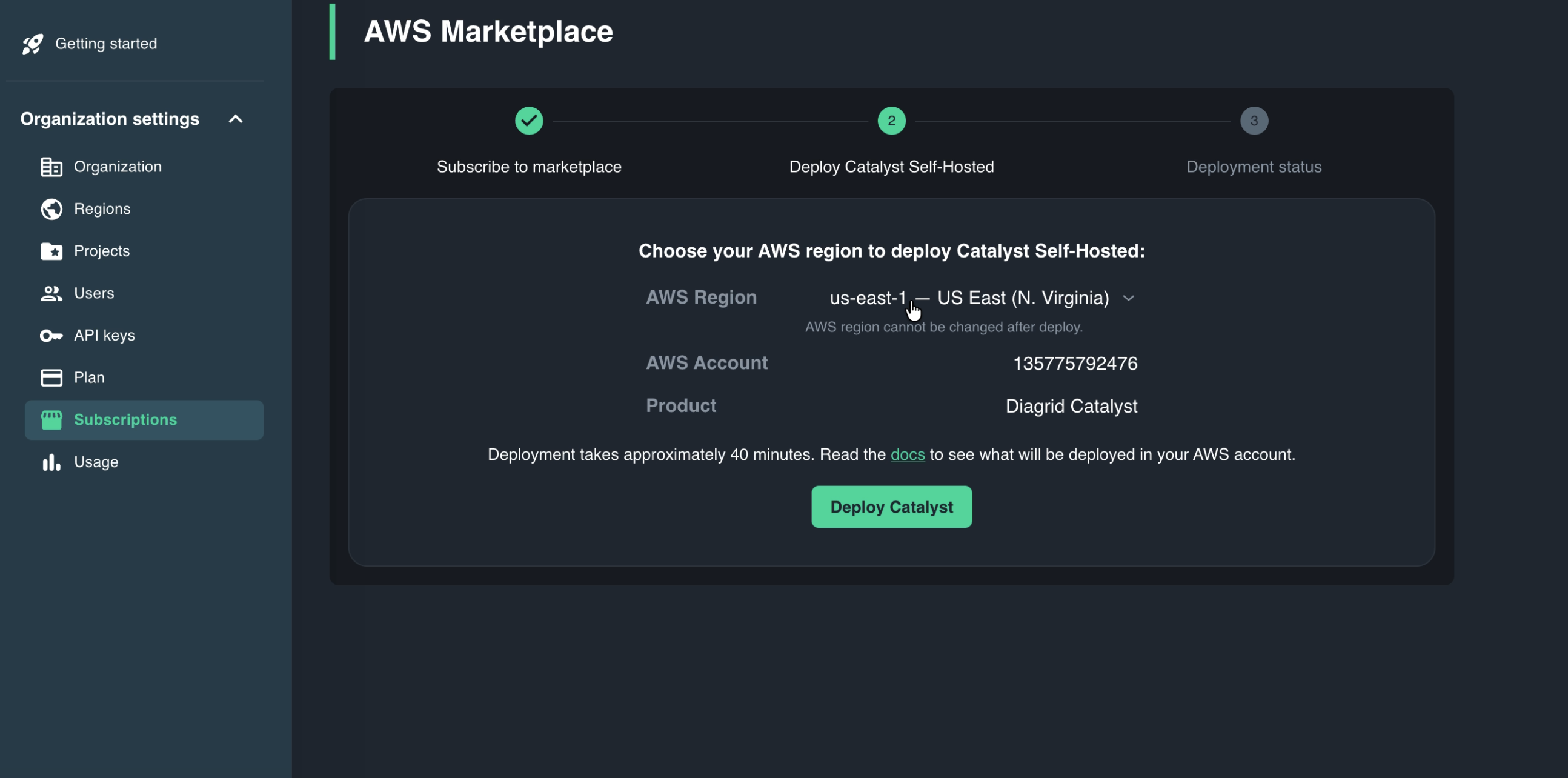Click the step 2 circle indicator
The height and width of the screenshot is (778, 1568).
pos(891,121)
